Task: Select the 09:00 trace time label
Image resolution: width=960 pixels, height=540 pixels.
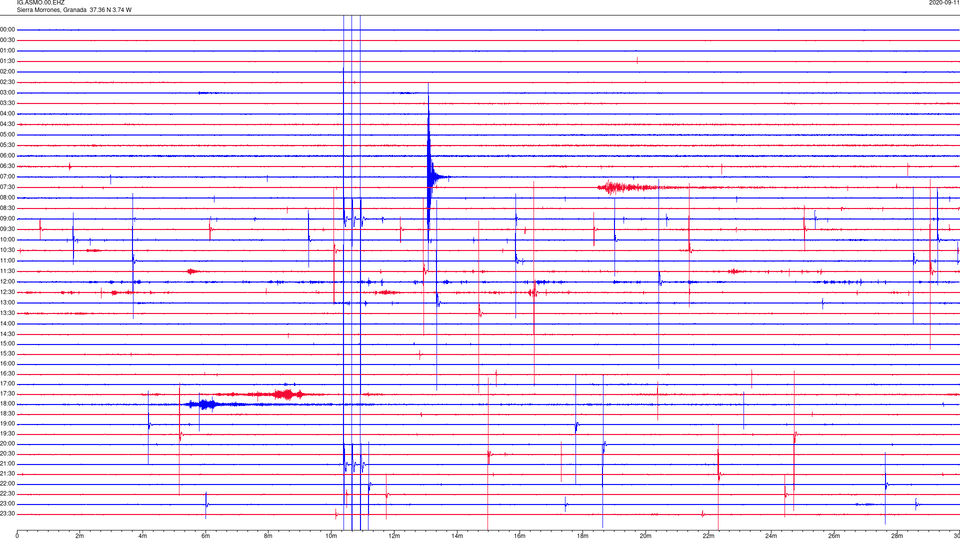Action: pyautogui.click(x=7, y=219)
